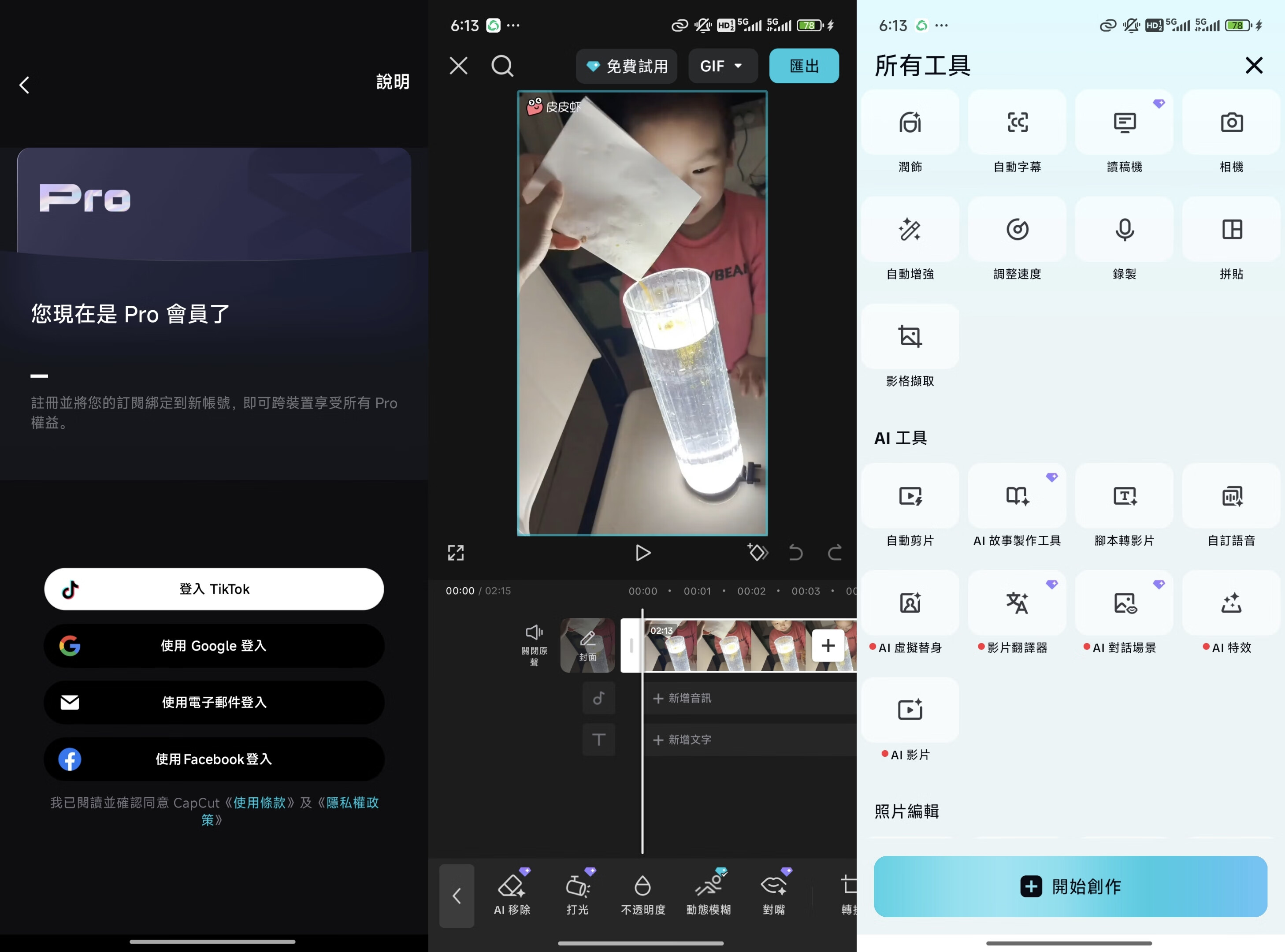Click the search magnifier icon in editor
This screenshot has height=952, width=1285.
[502, 66]
